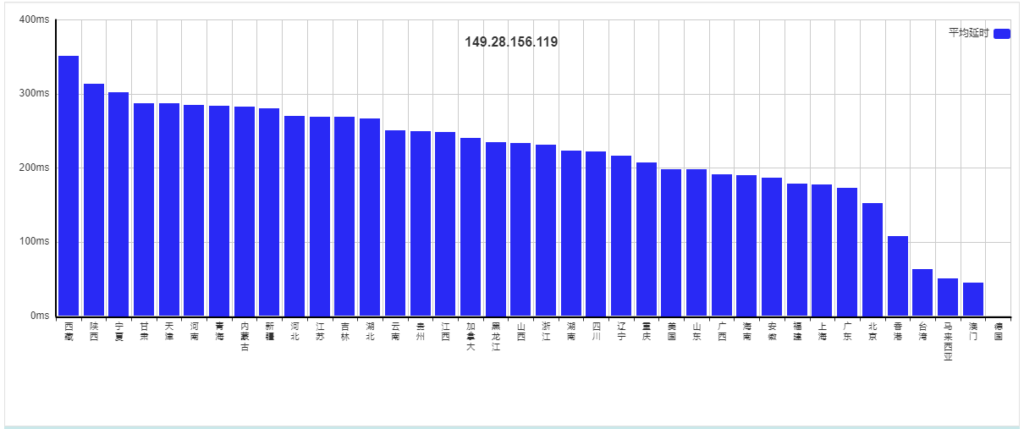Click the chart title 149.28.156.119
Screen dimensions: 1024x429
coord(511,42)
